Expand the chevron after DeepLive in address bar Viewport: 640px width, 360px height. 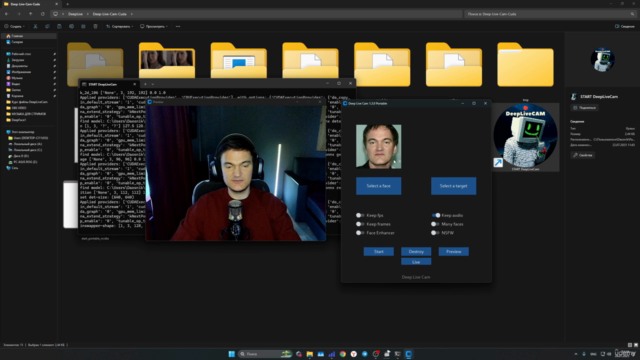click(x=87, y=14)
